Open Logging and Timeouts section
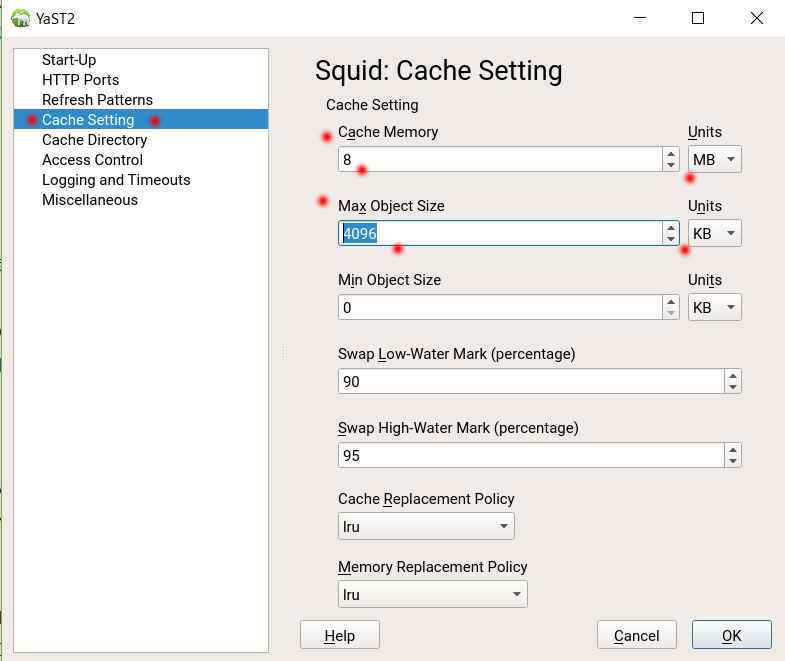Viewport: 785px width, 661px height. (x=116, y=180)
